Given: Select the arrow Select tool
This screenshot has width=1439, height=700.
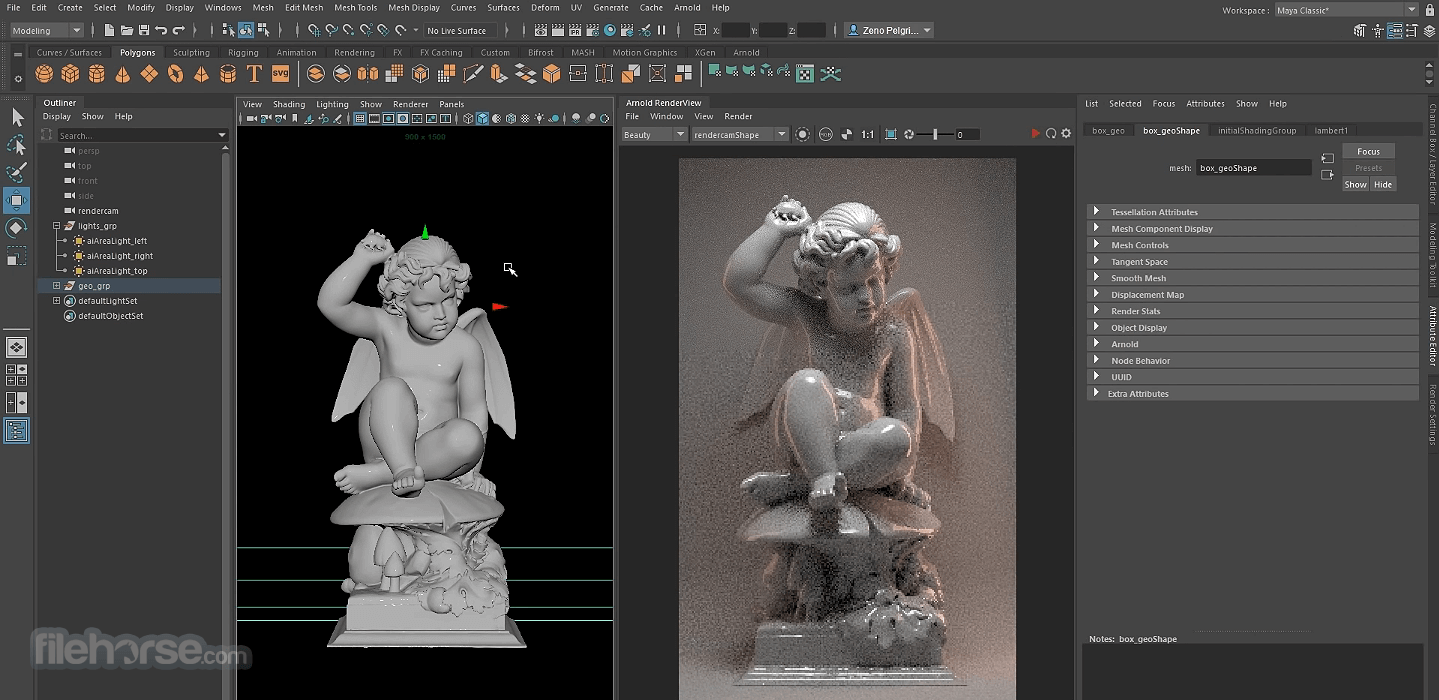Looking at the screenshot, I should point(17,118).
